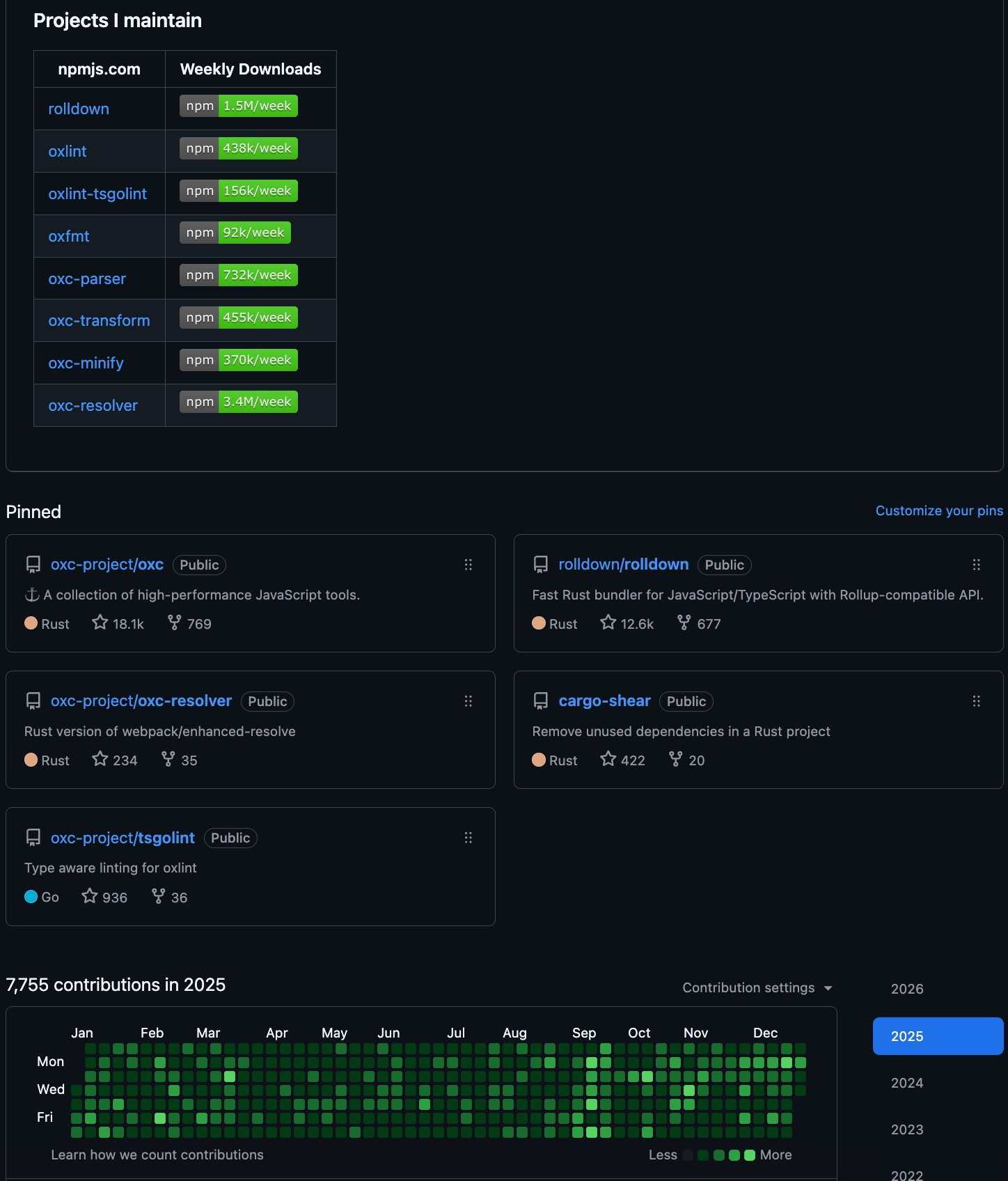Image resolution: width=1008 pixels, height=1181 pixels.
Task: Open Learn how we count contributions
Action: (157, 1155)
